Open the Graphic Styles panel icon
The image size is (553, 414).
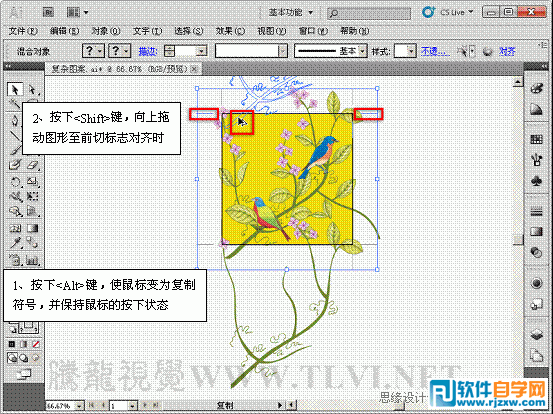click(x=536, y=304)
